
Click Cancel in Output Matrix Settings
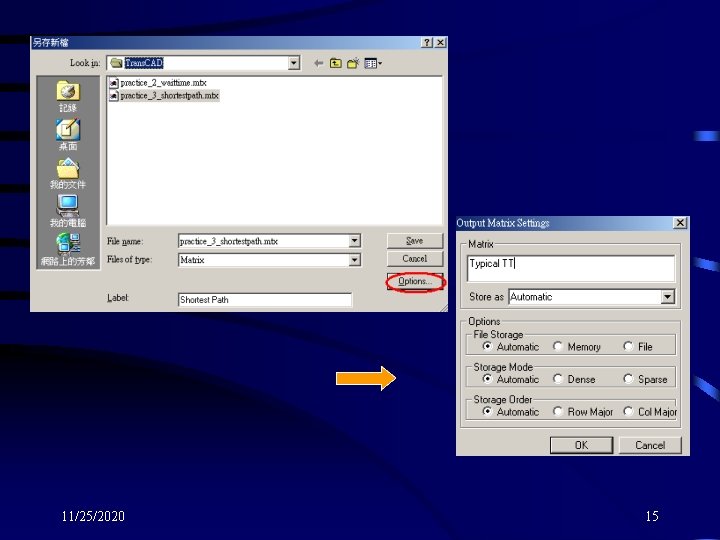[650, 445]
